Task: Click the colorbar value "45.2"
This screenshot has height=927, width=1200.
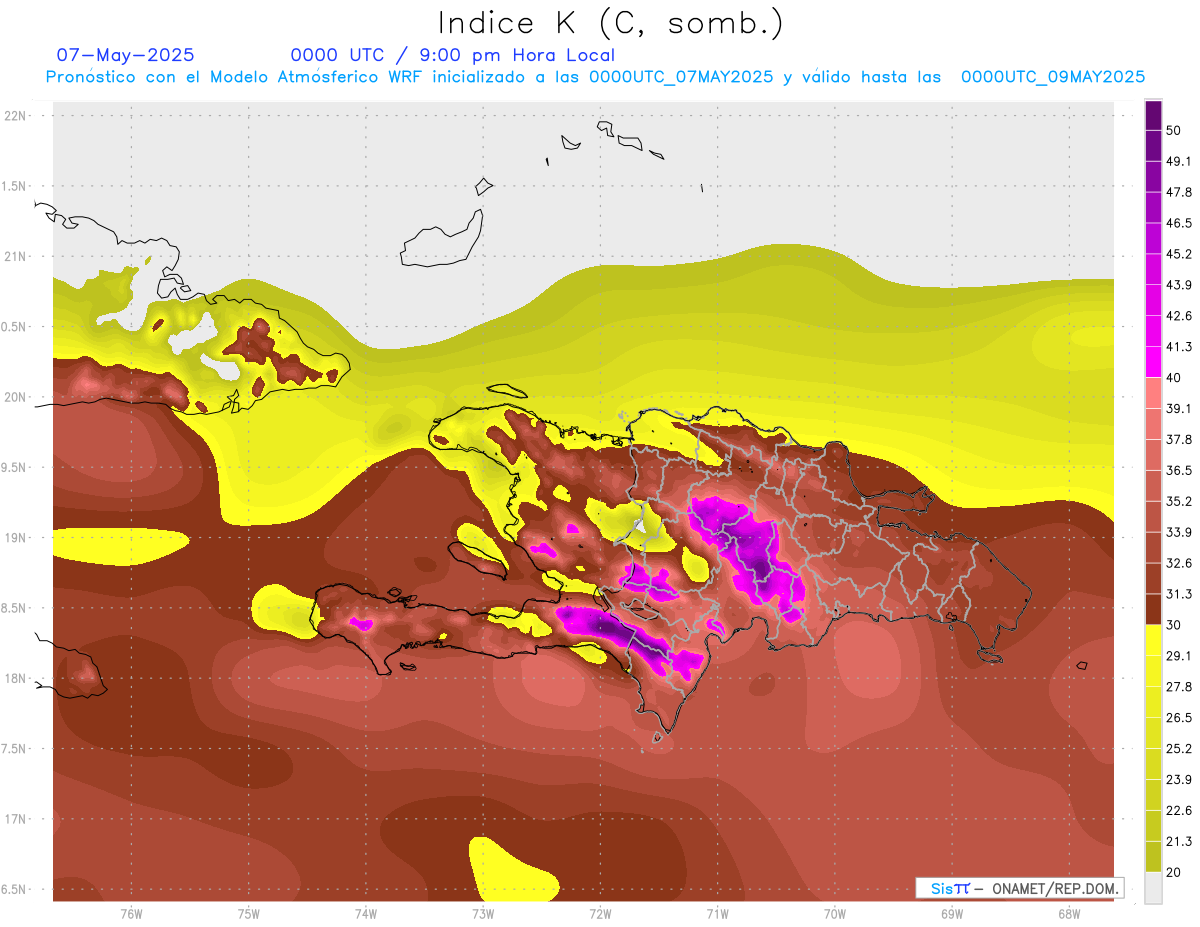Action: (1179, 254)
